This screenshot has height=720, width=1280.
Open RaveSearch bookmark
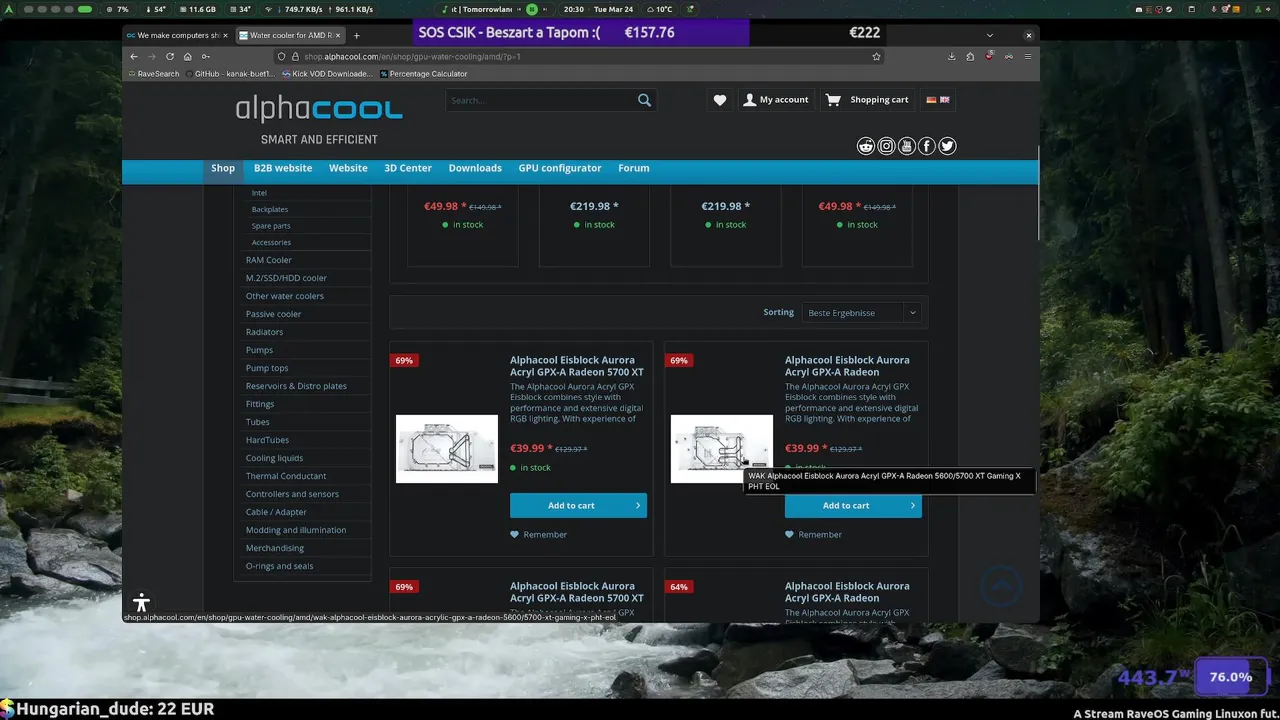(154, 74)
